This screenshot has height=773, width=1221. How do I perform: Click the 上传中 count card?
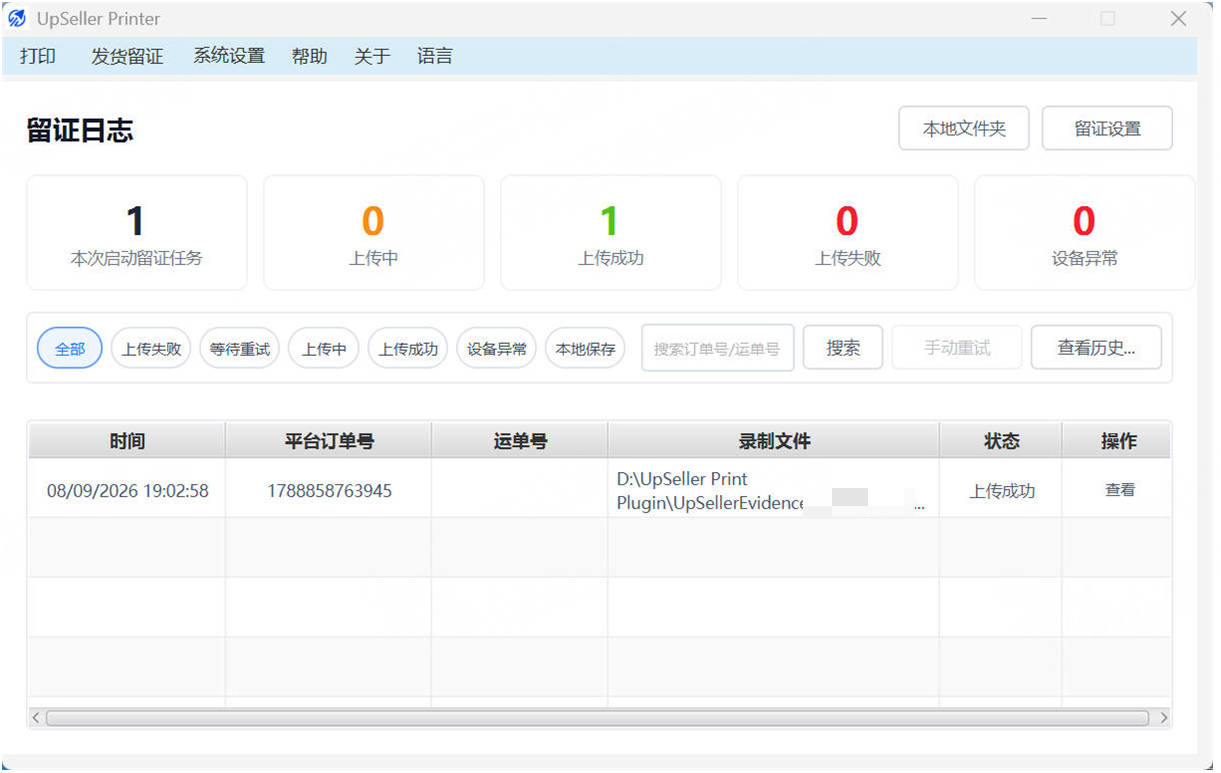373,233
